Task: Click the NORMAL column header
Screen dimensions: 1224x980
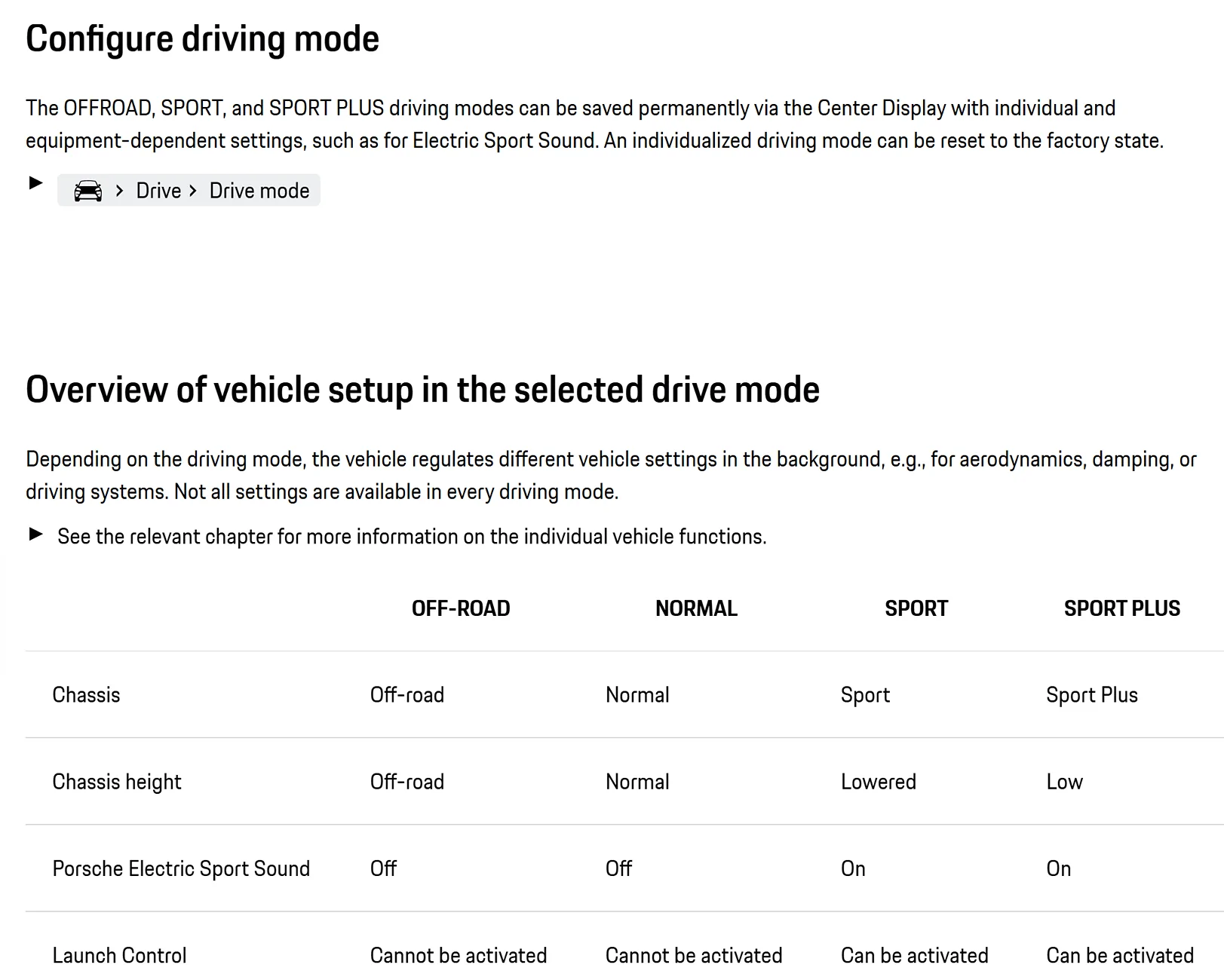Action: coord(696,608)
